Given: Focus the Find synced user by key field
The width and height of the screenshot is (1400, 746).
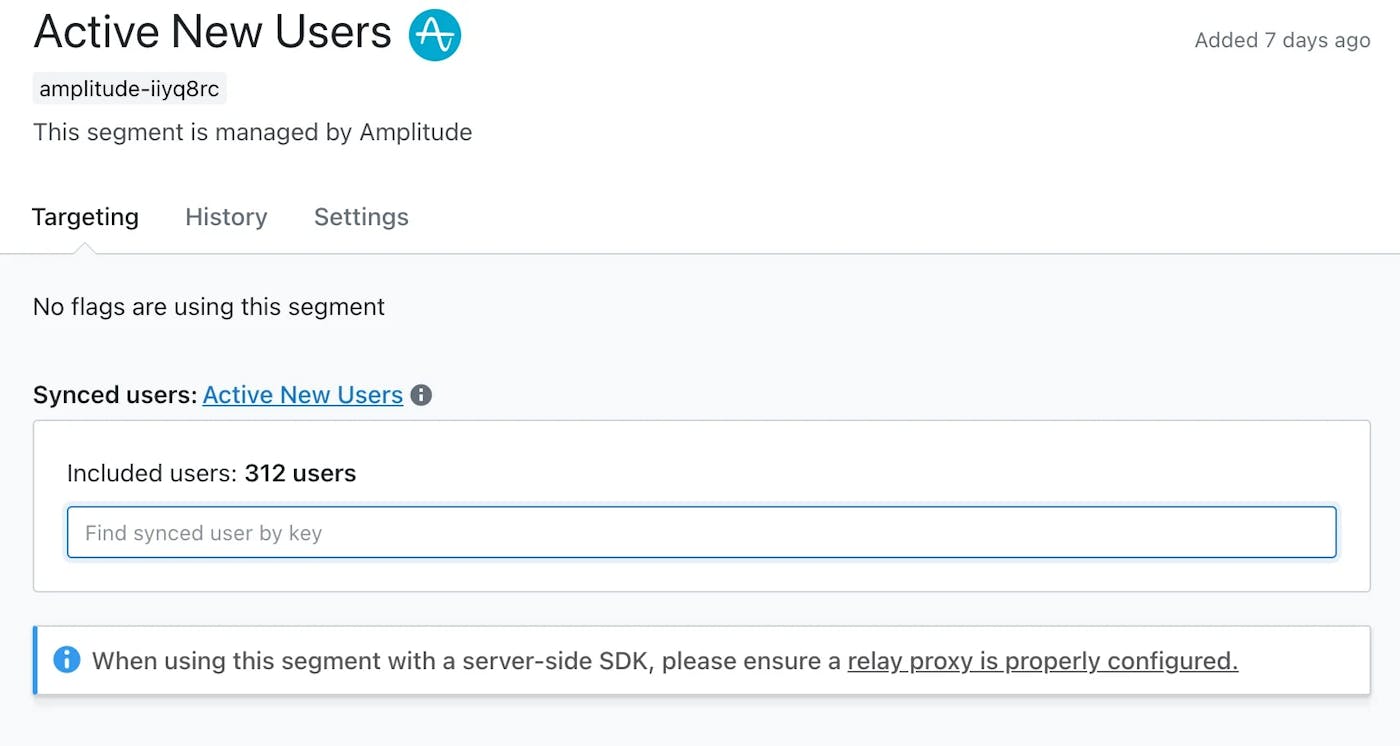Looking at the screenshot, I should click(701, 532).
